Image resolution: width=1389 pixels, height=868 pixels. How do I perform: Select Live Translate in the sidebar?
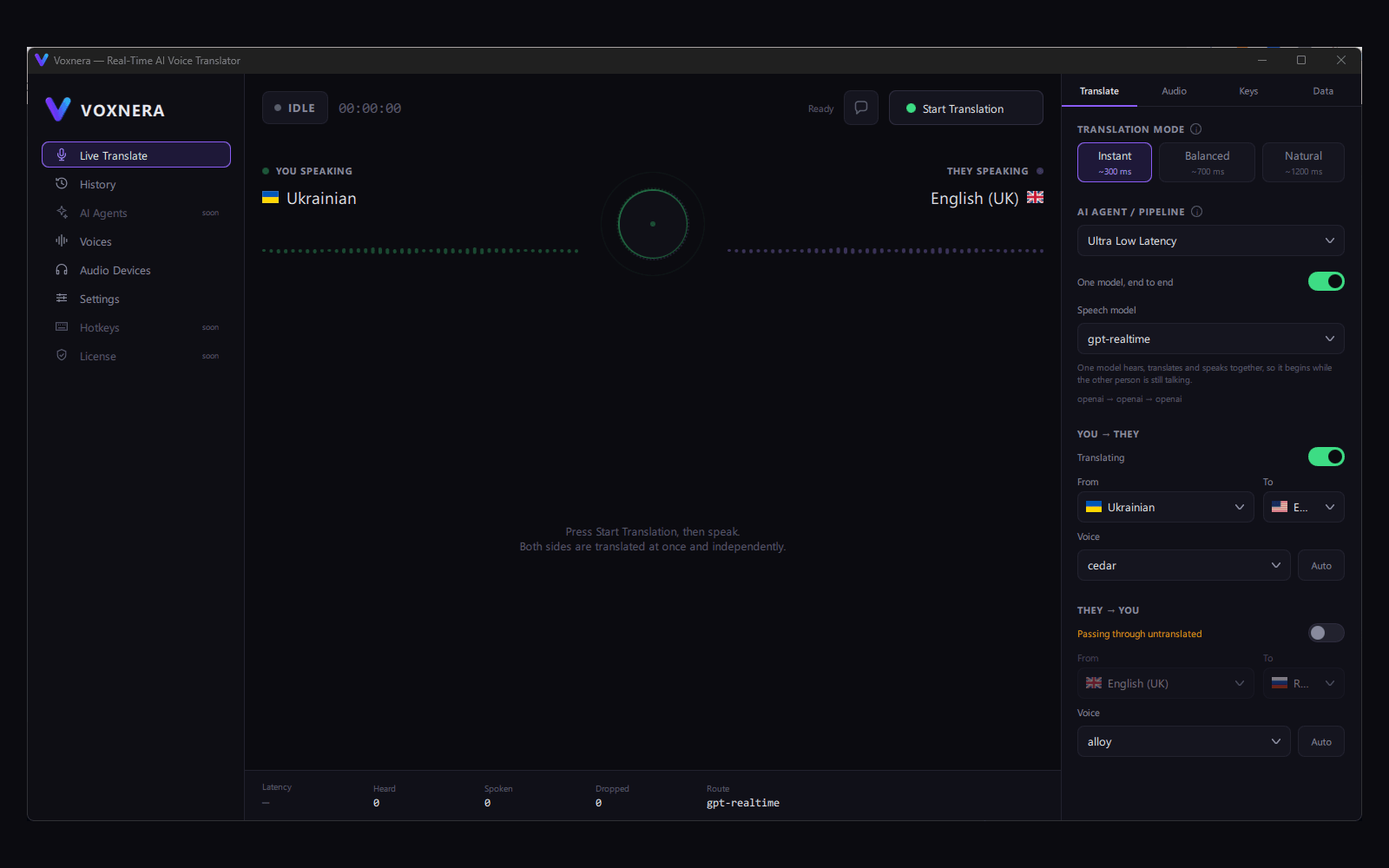click(136, 155)
